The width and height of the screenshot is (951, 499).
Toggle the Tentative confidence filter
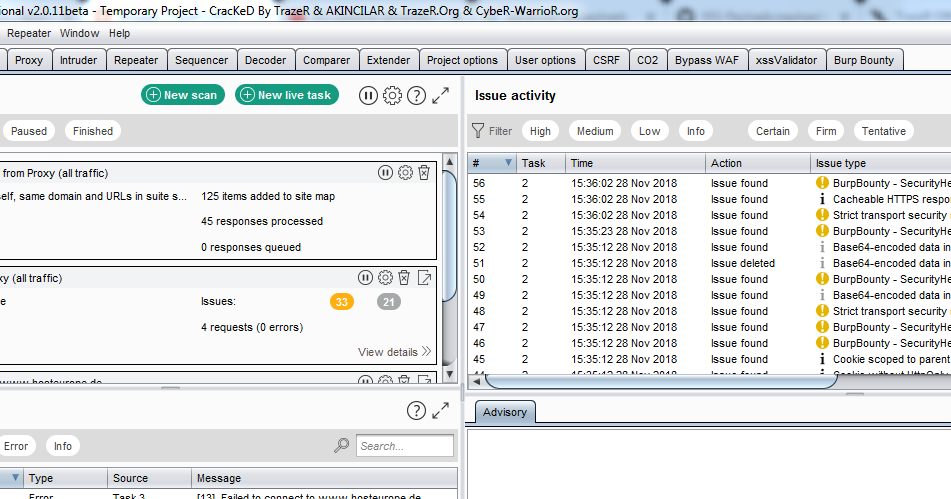coord(884,131)
